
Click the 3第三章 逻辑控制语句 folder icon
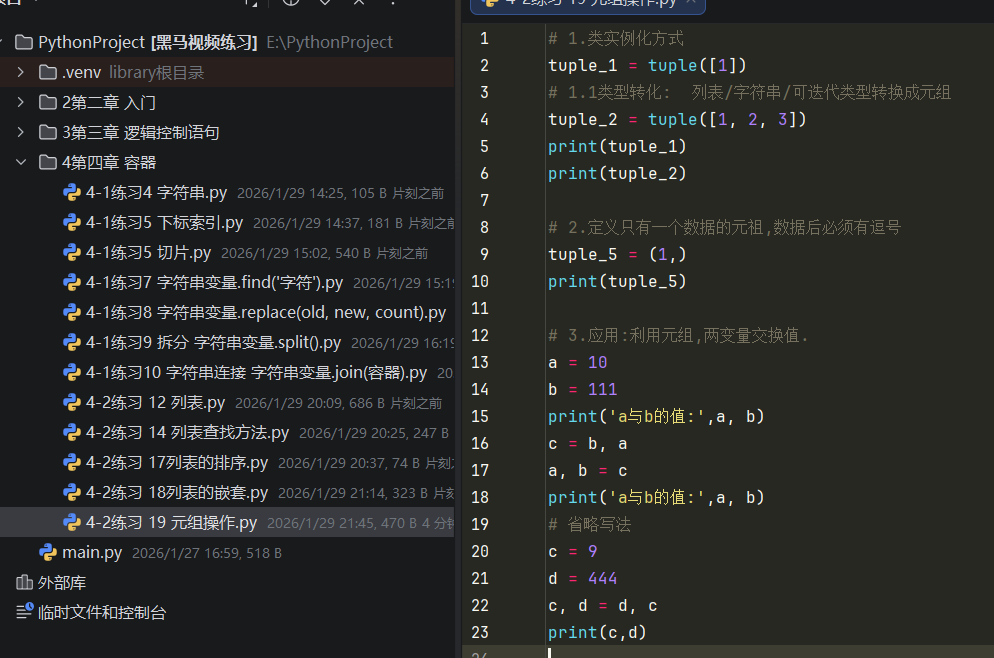tap(48, 132)
